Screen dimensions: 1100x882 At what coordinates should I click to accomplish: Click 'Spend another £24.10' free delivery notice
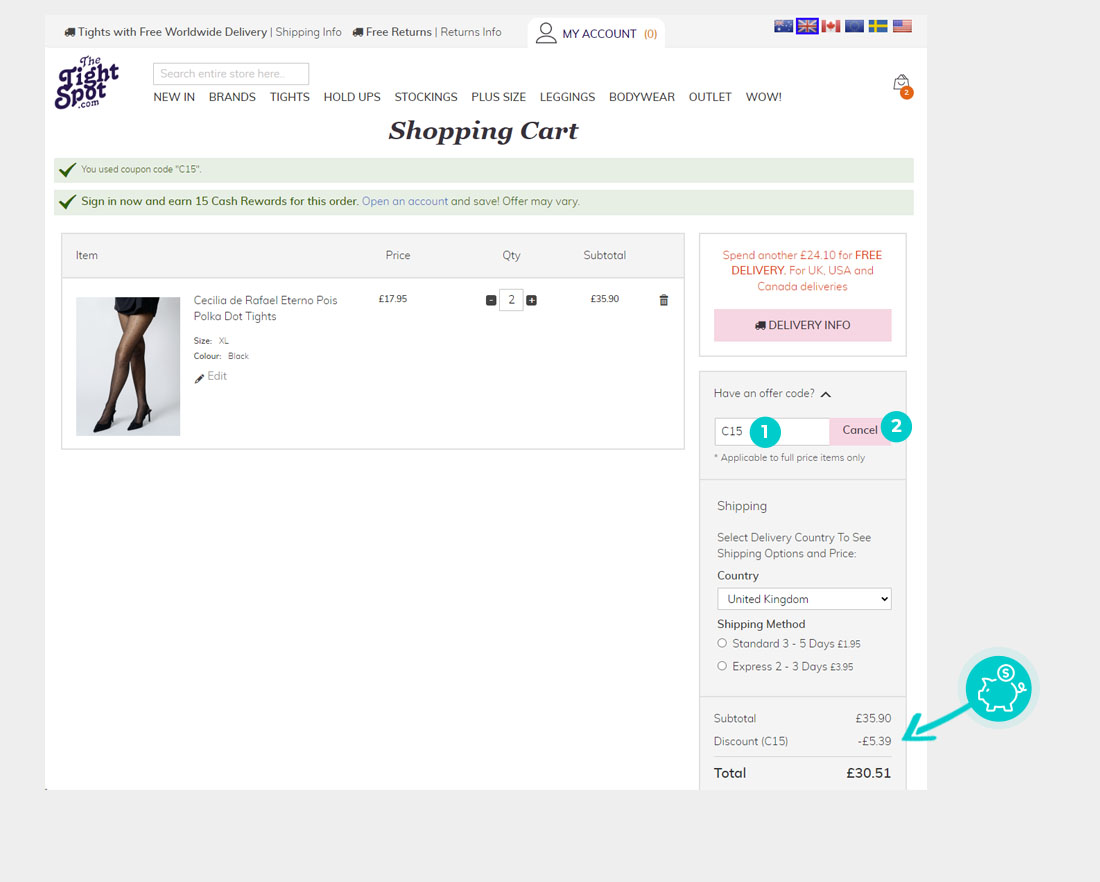[x=803, y=271]
